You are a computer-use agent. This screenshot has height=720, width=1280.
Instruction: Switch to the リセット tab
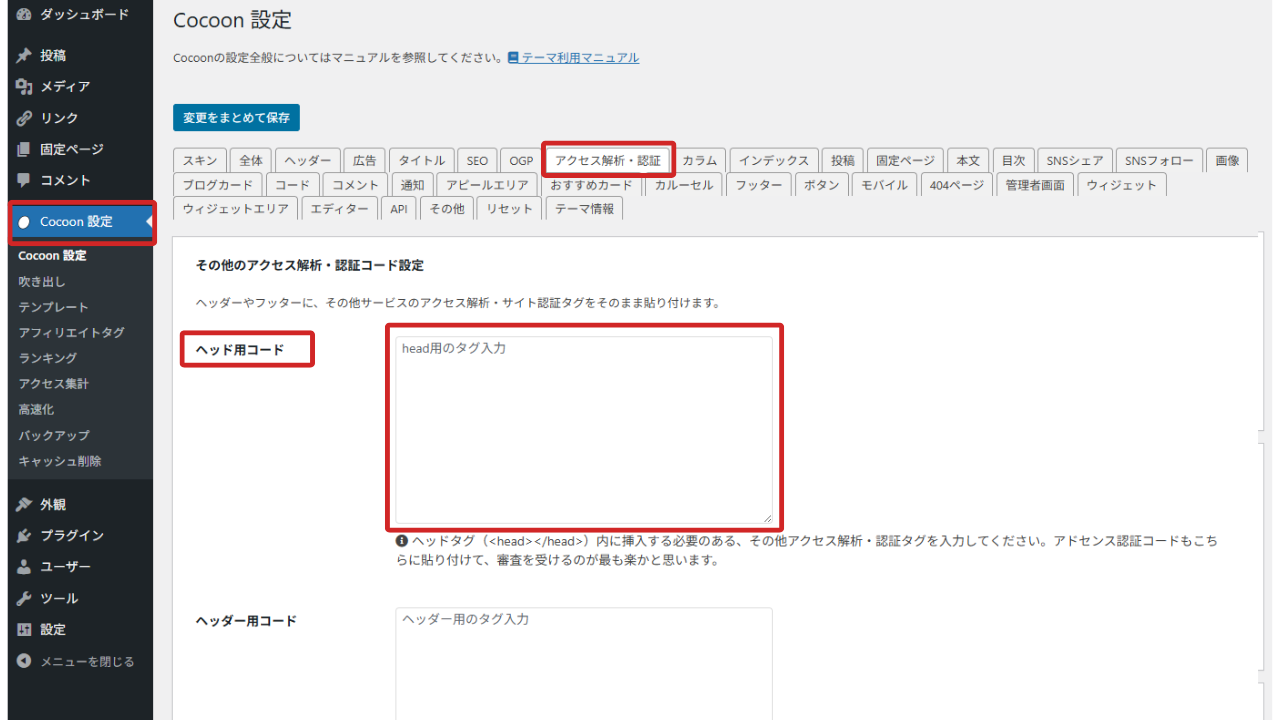coord(510,209)
